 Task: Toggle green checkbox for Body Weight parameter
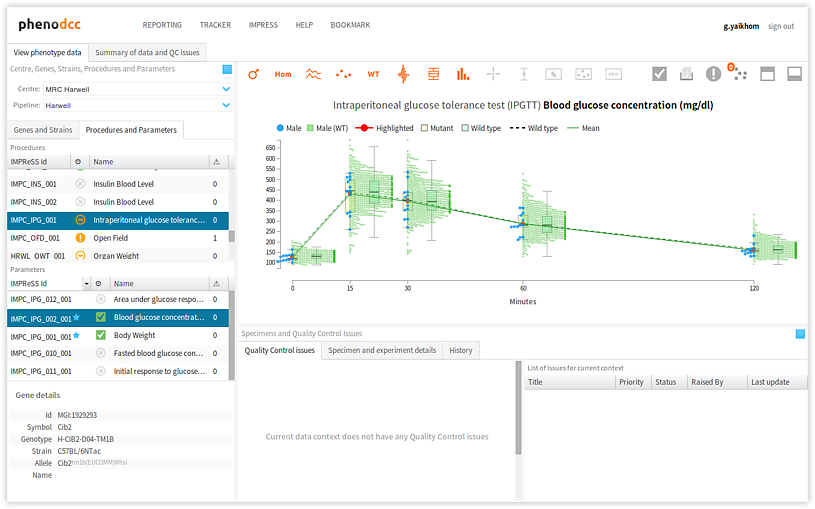click(100, 335)
